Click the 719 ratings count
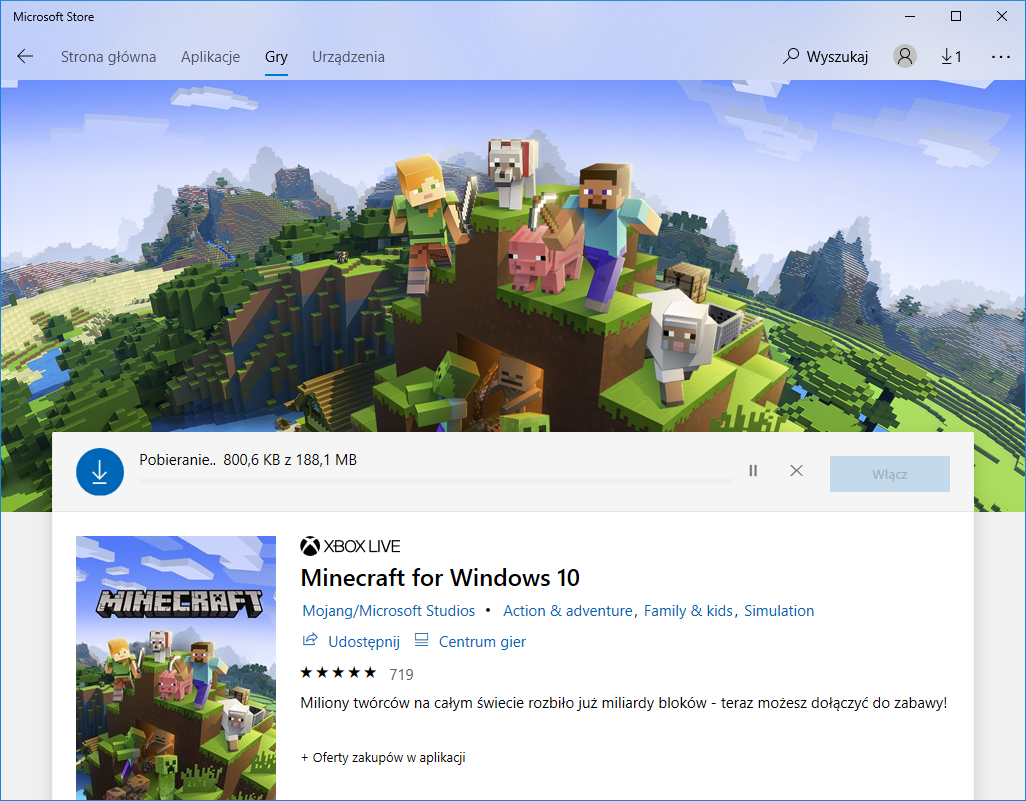Image resolution: width=1026 pixels, height=801 pixels. (401, 674)
